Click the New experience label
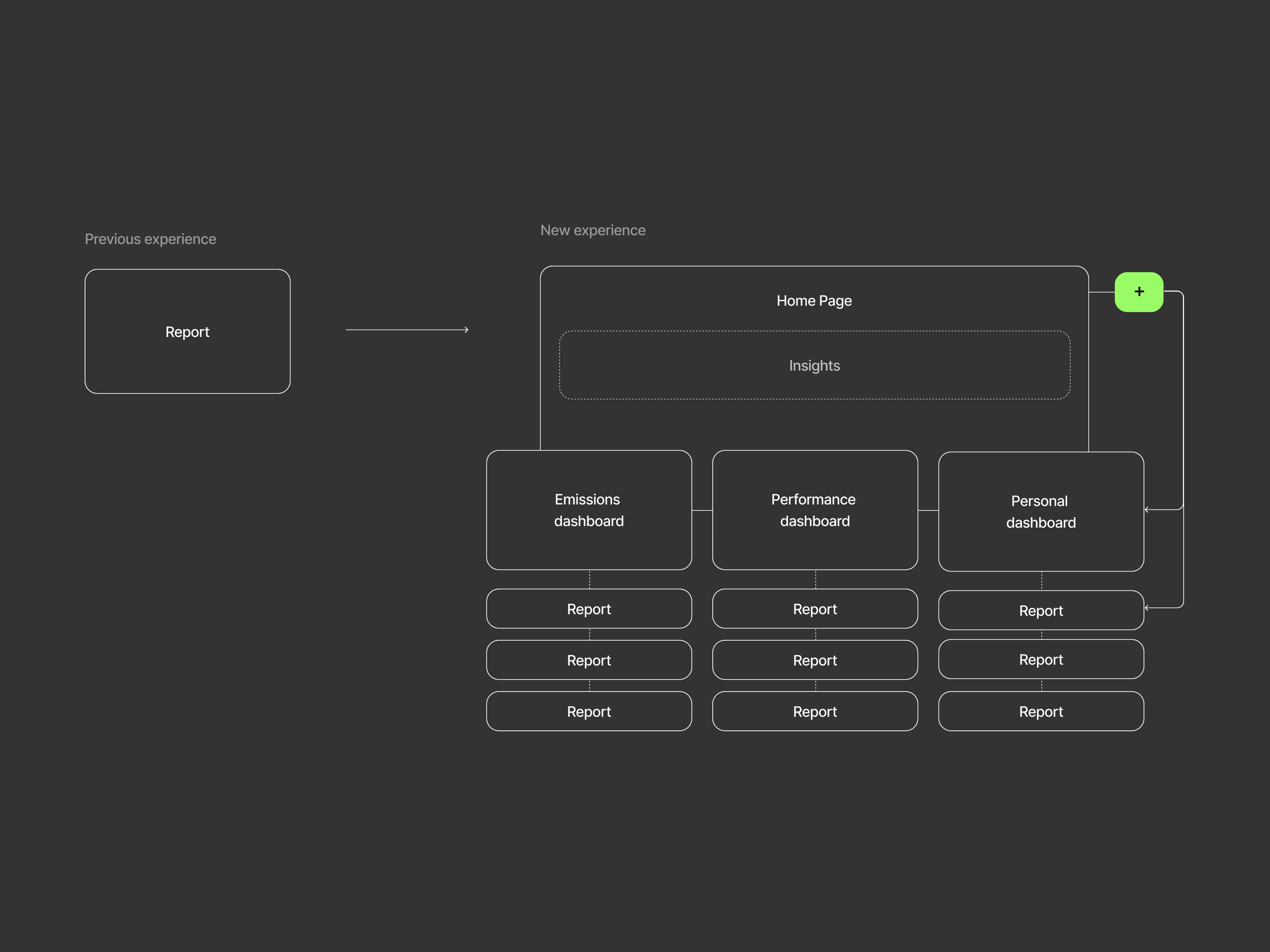 [593, 230]
